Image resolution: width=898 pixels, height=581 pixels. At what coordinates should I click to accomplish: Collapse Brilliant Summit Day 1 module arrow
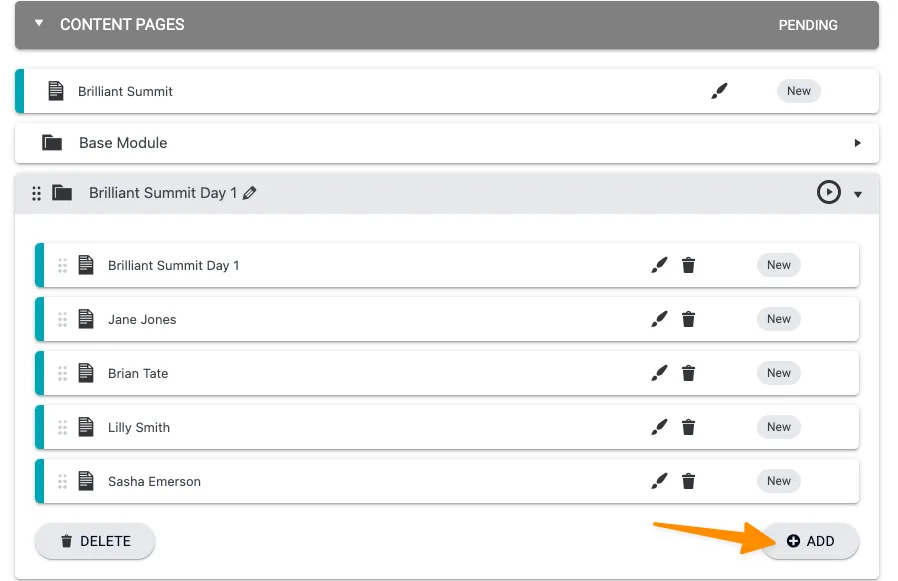coord(858,194)
